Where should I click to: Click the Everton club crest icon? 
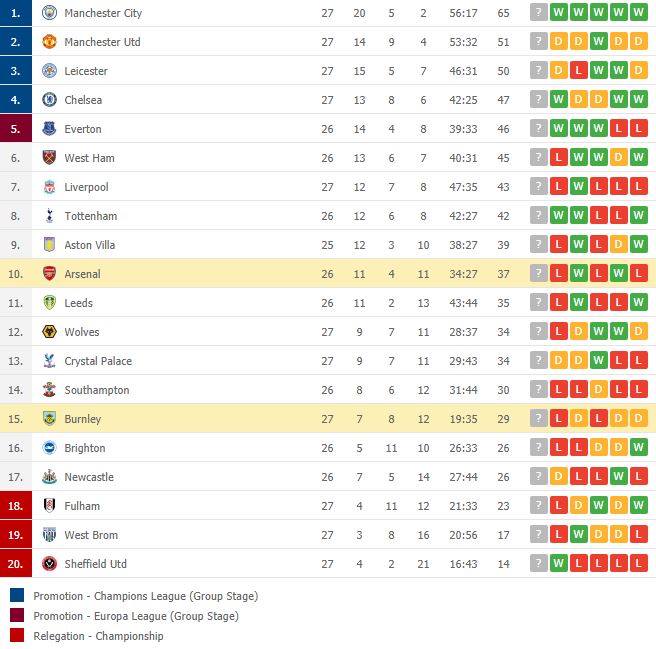(49, 129)
